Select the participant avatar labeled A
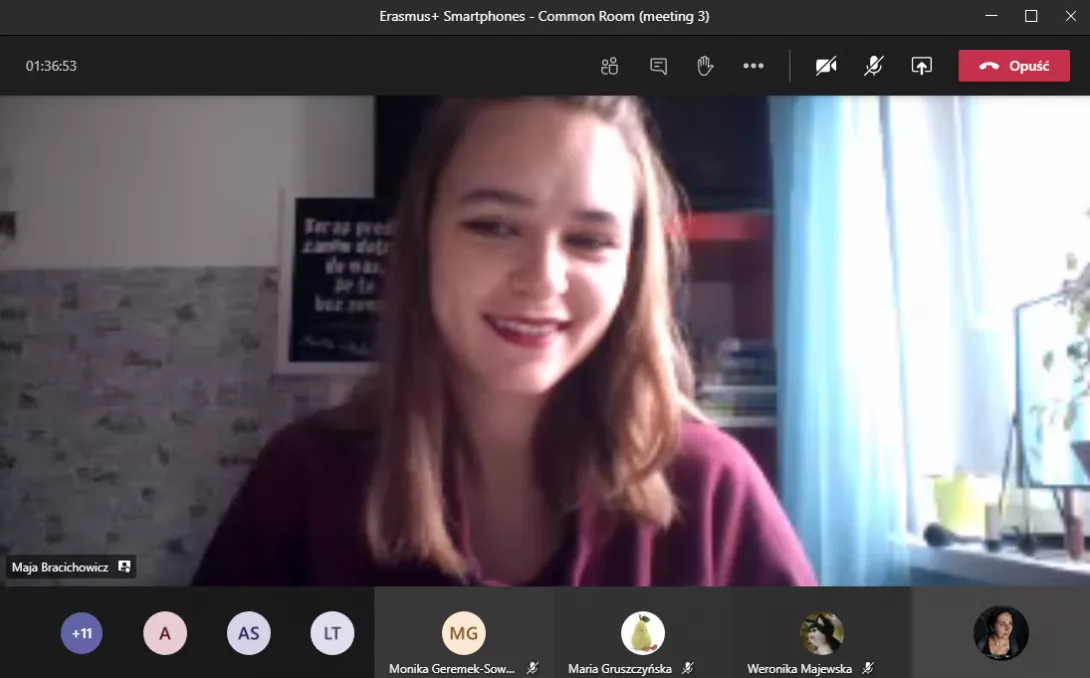 (x=165, y=633)
